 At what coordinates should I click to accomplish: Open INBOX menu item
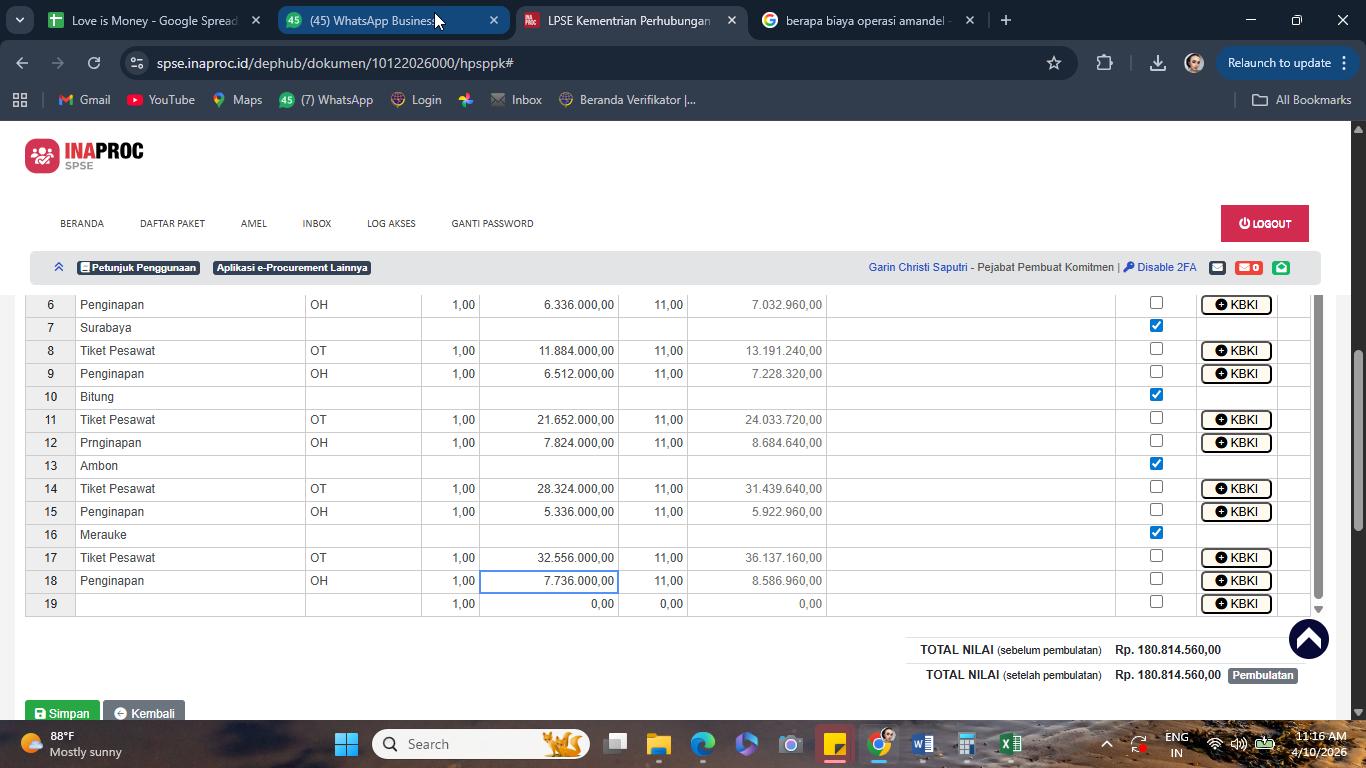[317, 223]
